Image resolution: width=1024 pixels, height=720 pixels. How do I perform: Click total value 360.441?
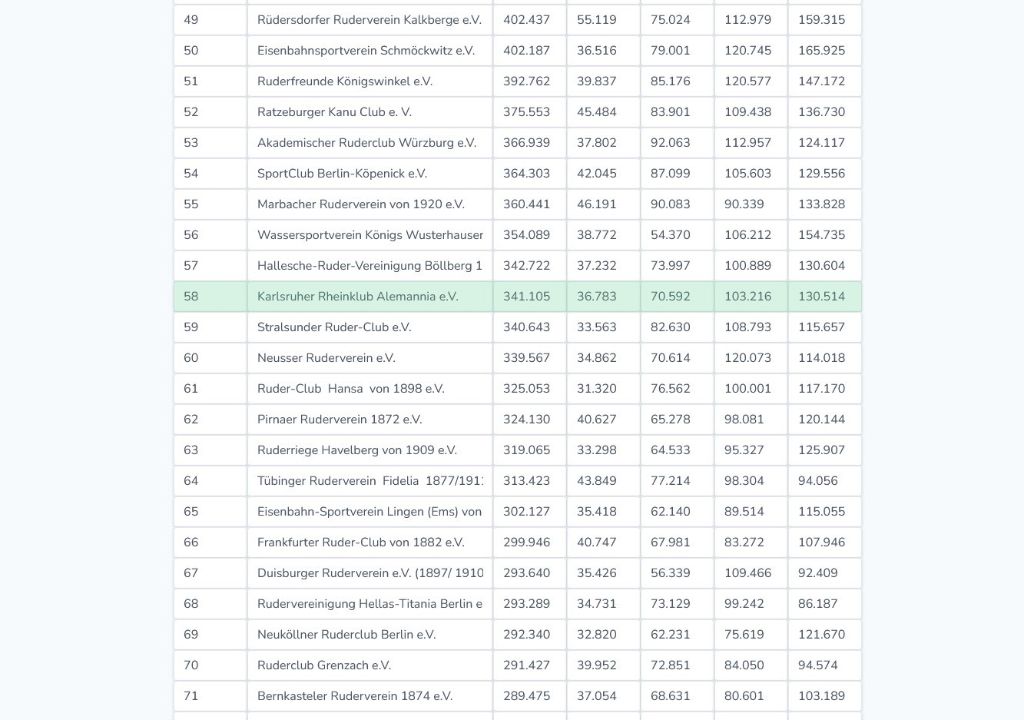[526, 204]
